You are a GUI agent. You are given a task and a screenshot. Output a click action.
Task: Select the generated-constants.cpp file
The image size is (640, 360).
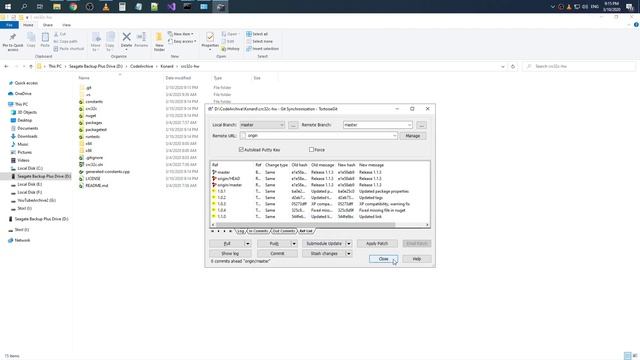pyautogui.click(x=107, y=171)
